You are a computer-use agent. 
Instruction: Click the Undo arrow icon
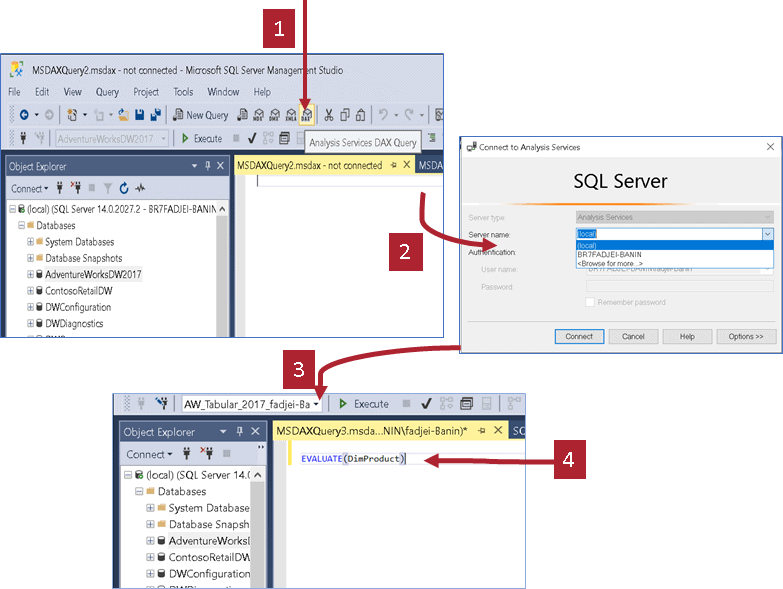point(383,115)
